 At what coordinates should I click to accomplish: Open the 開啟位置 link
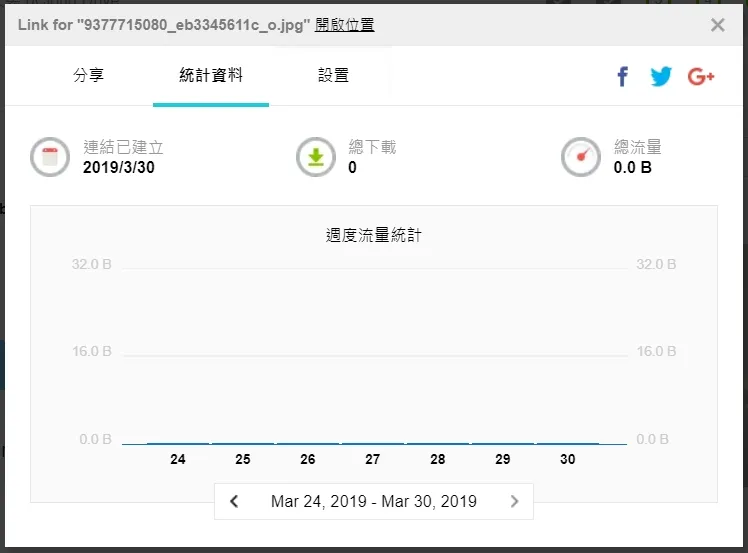point(344,25)
